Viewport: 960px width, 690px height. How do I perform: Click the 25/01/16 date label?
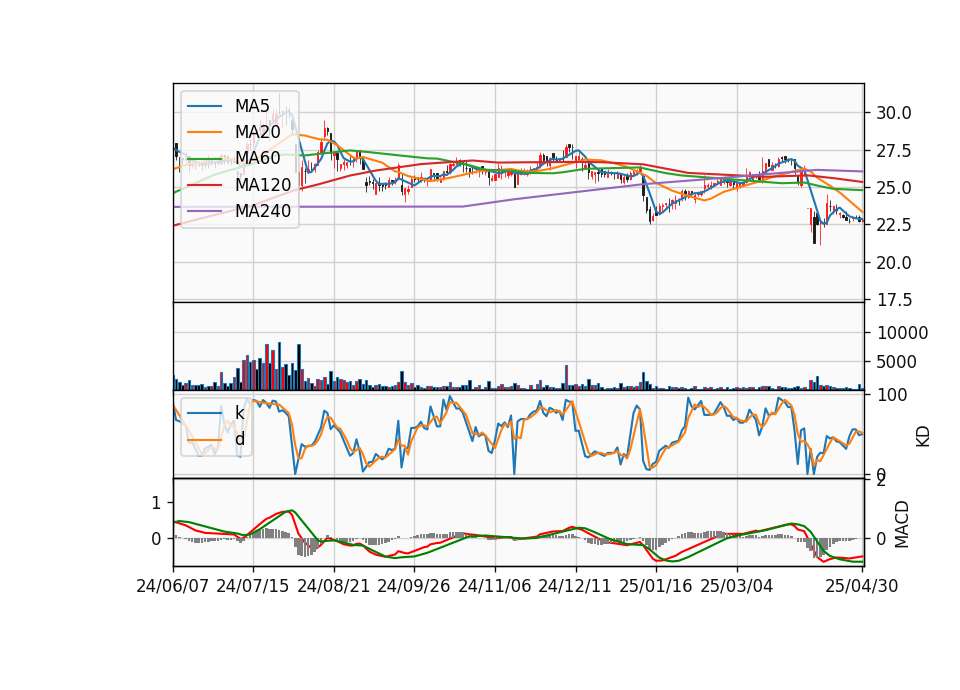coord(656,586)
